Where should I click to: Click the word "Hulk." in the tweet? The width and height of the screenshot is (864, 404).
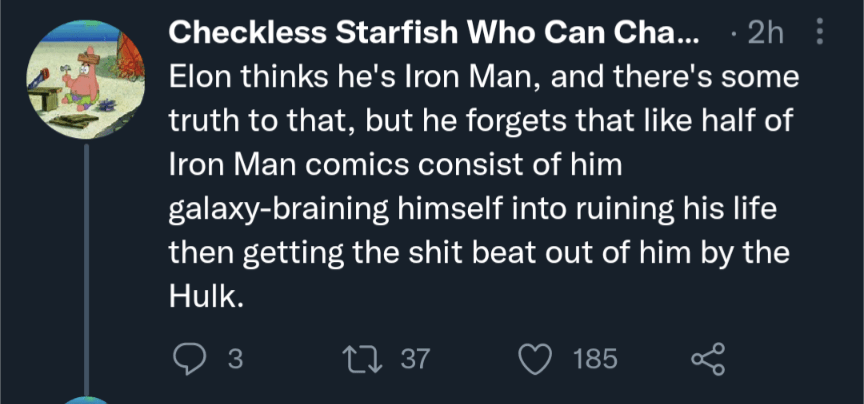(206, 297)
